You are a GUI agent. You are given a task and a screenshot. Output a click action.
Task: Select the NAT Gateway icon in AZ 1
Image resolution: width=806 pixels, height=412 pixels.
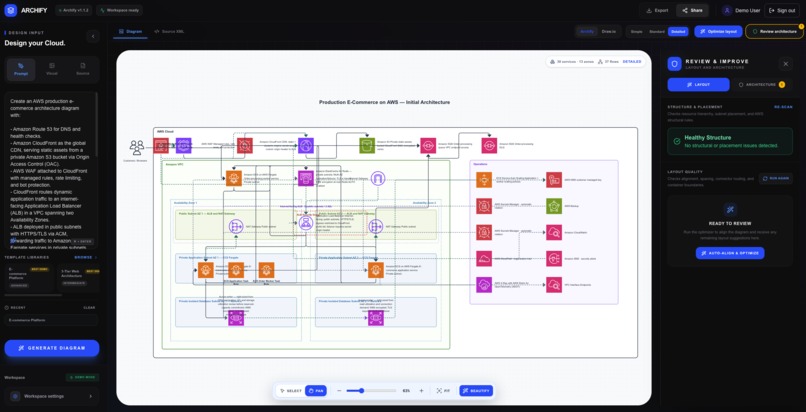[x=236, y=226]
